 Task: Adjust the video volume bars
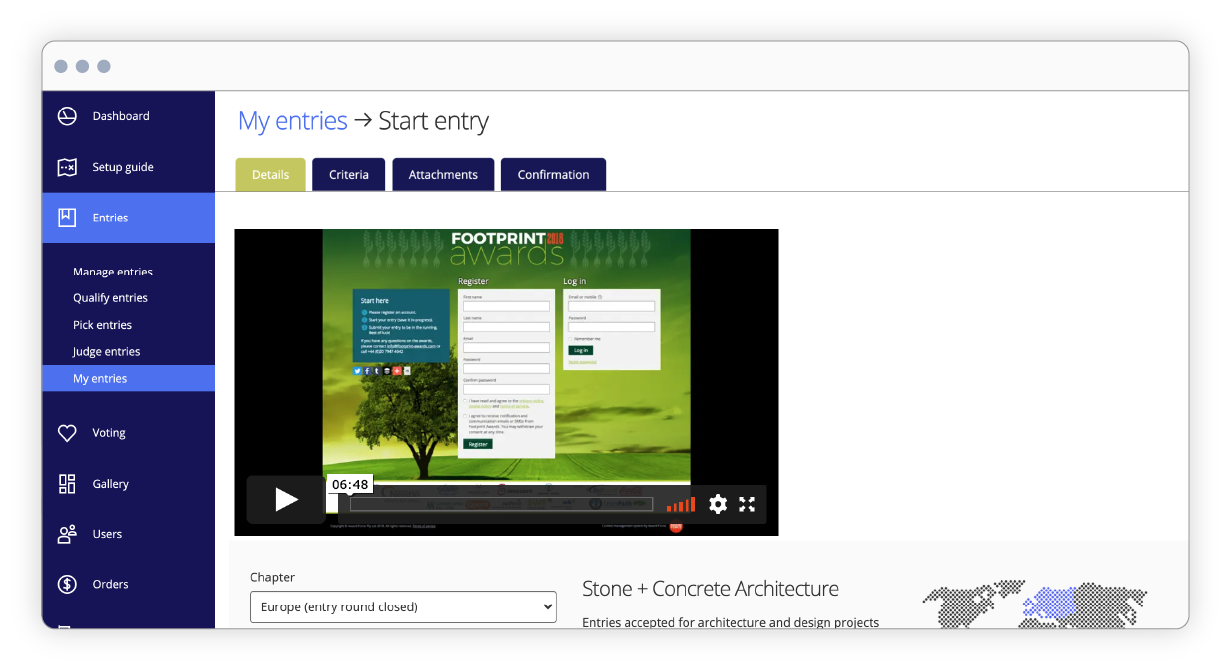681,504
